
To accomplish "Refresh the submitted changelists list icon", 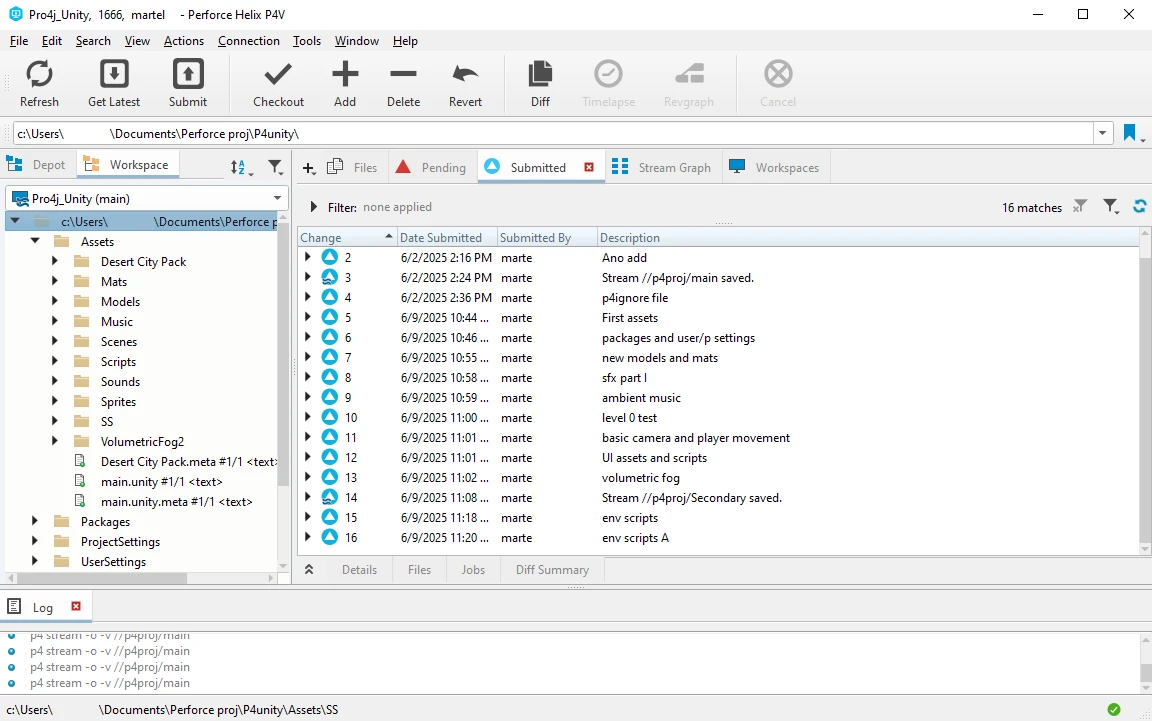I will [x=1140, y=207].
